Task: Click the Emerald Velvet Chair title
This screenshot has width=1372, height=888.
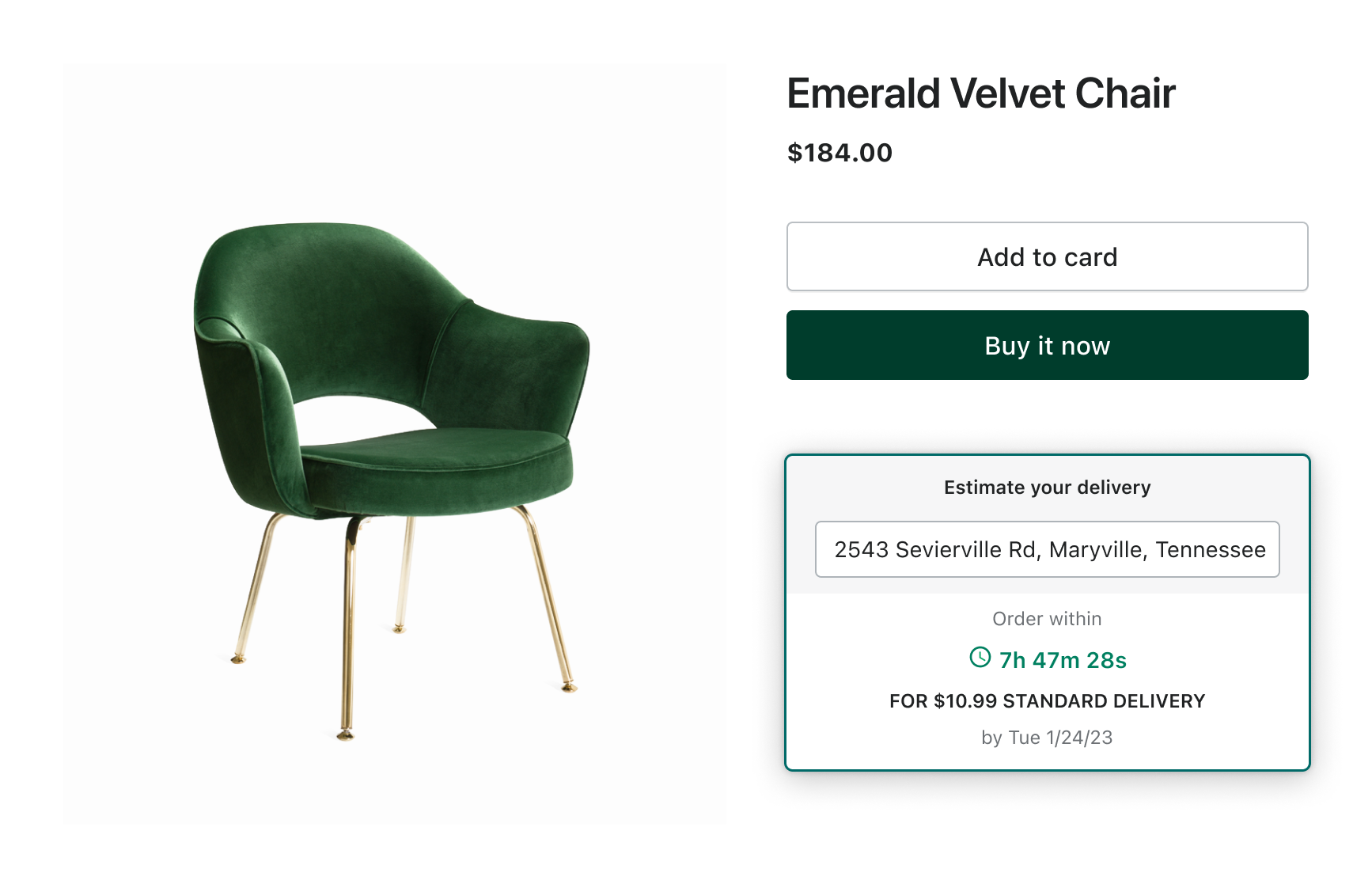Action: [980, 93]
